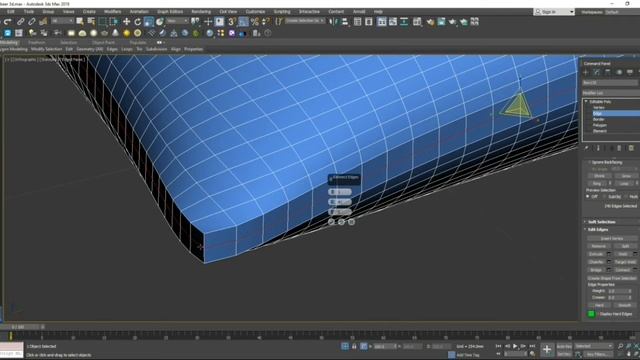Switch to the Object Paint ribbon tab
The height and width of the screenshot is (360, 640).
(x=103, y=42)
